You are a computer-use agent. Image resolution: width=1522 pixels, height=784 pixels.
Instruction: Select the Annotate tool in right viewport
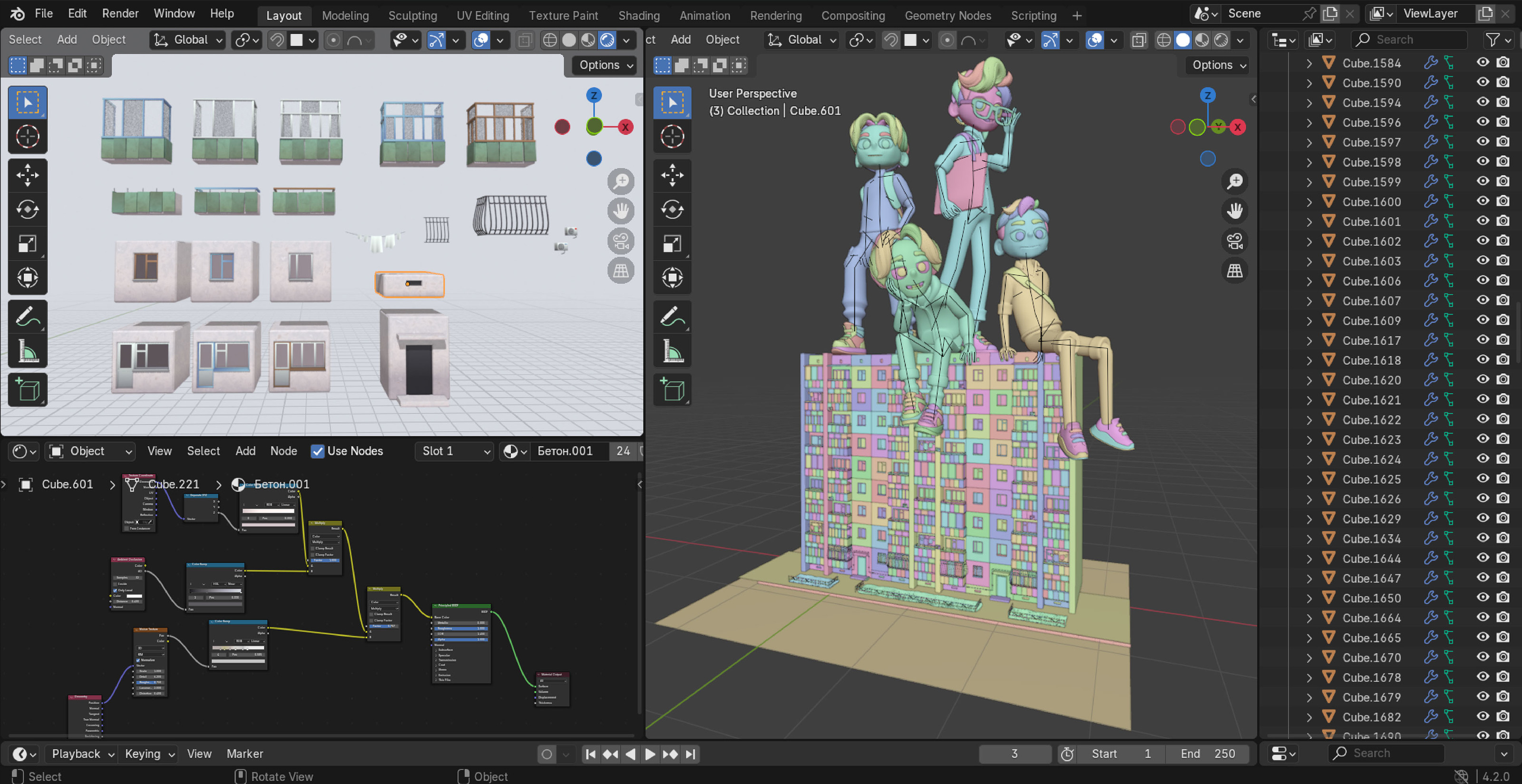[672, 317]
